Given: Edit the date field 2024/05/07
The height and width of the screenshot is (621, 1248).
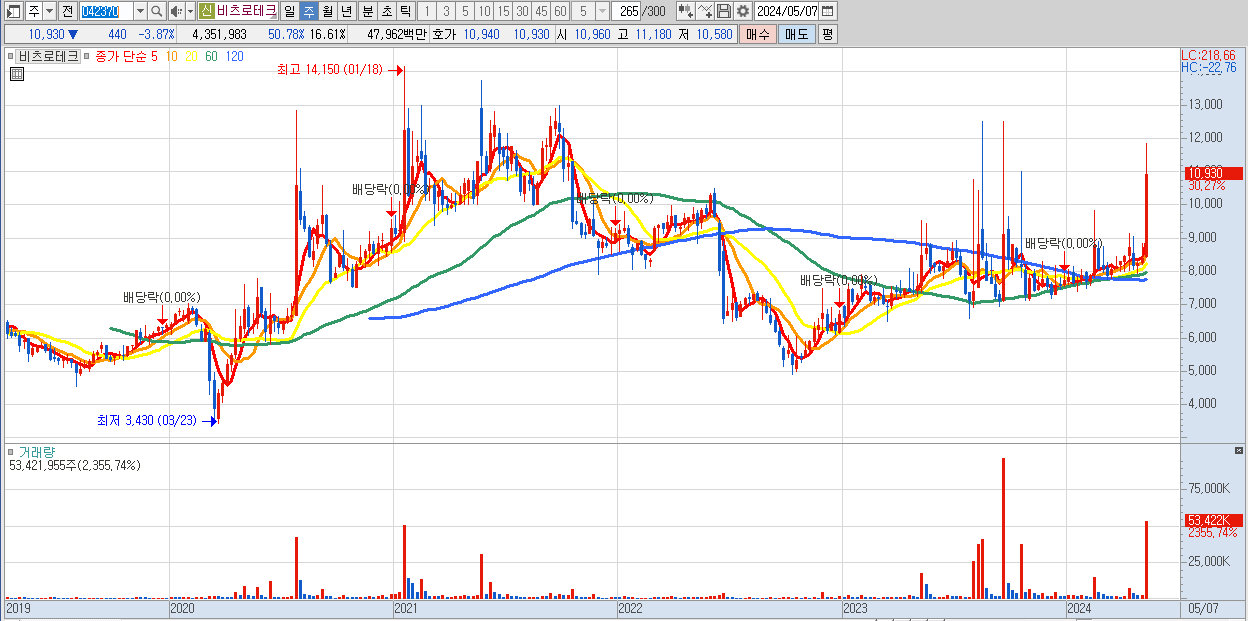Looking at the screenshot, I should tap(786, 11).
